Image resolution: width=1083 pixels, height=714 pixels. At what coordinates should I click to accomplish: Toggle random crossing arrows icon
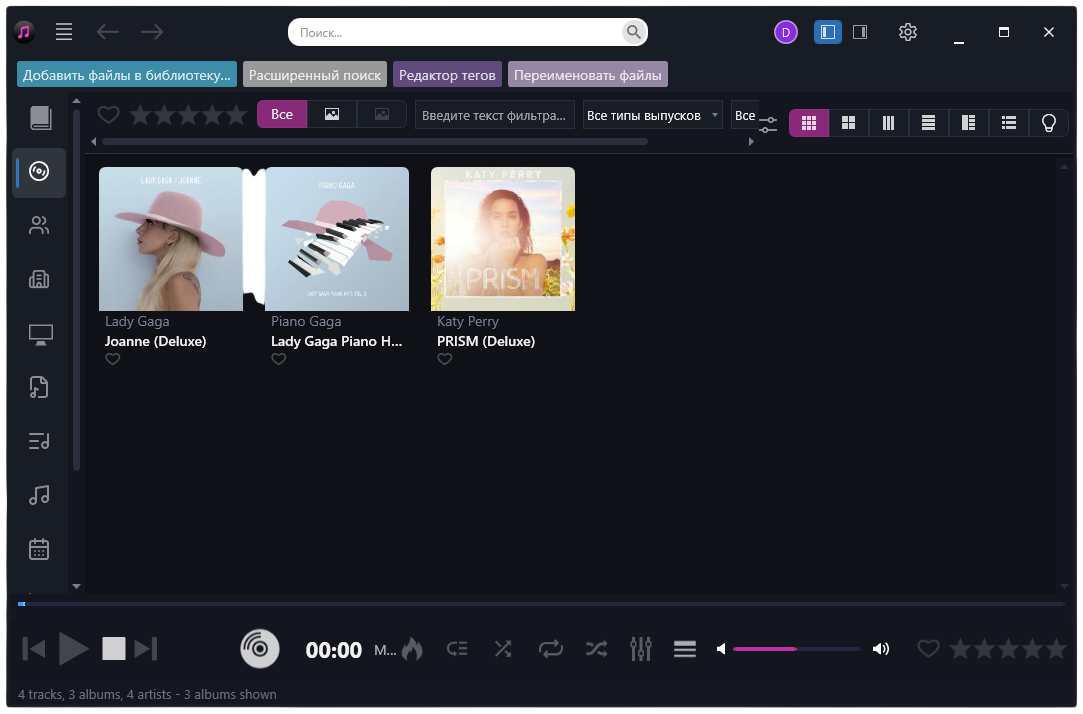(x=597, y=649)
